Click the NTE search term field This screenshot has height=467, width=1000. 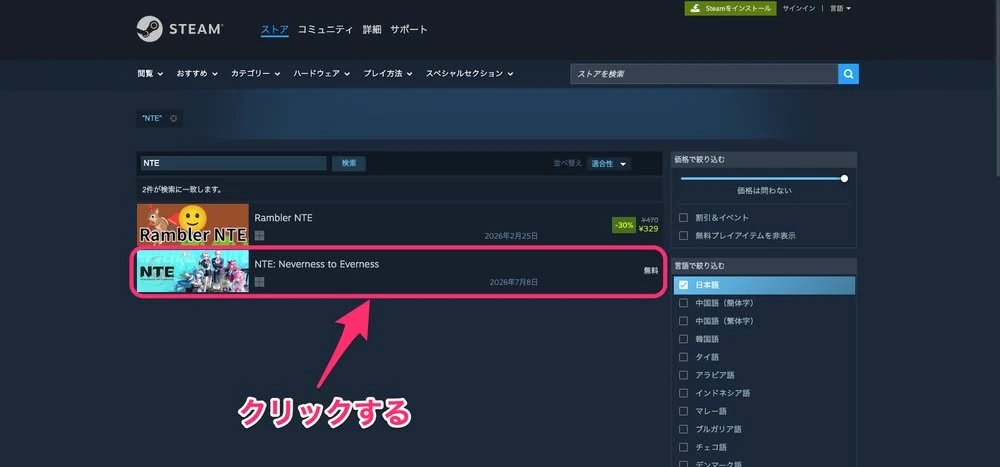coord(233,163)
